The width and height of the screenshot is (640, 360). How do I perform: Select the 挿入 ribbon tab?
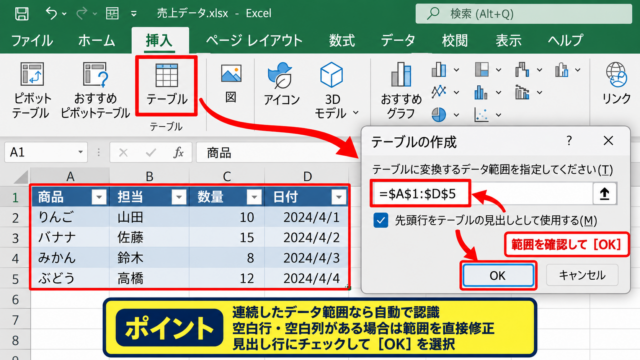(x=160, y=40)
